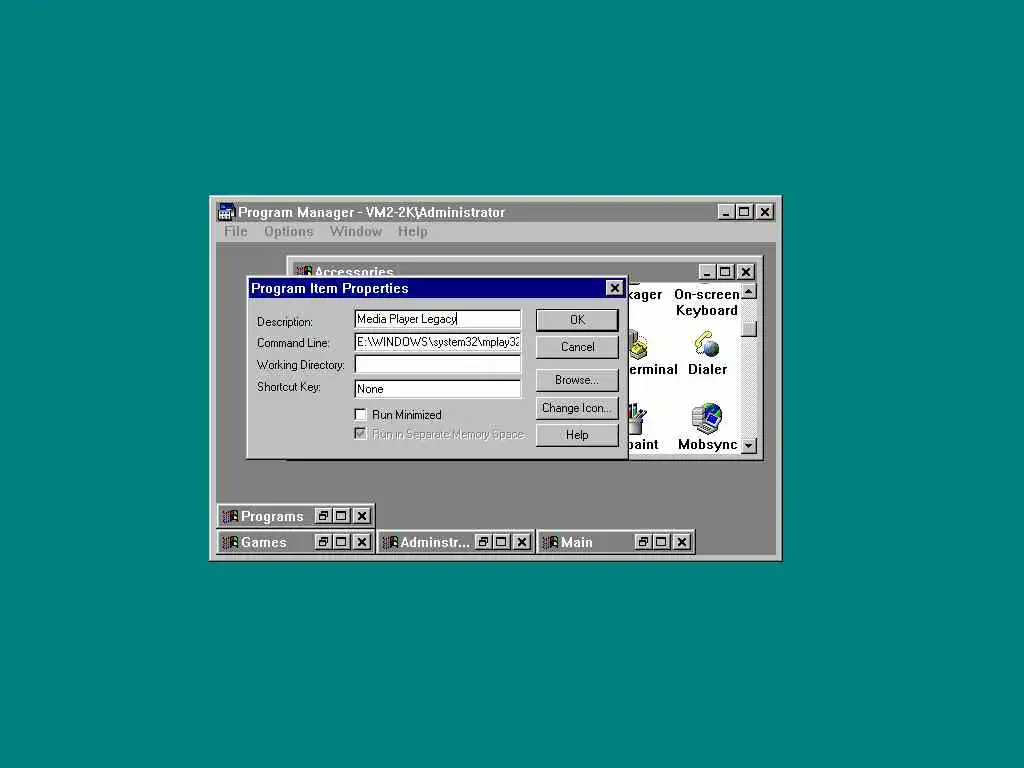Restore the Games group window
Image resolution: width=1024 pixels, height=768 pixels.
(x=323, y=542)
